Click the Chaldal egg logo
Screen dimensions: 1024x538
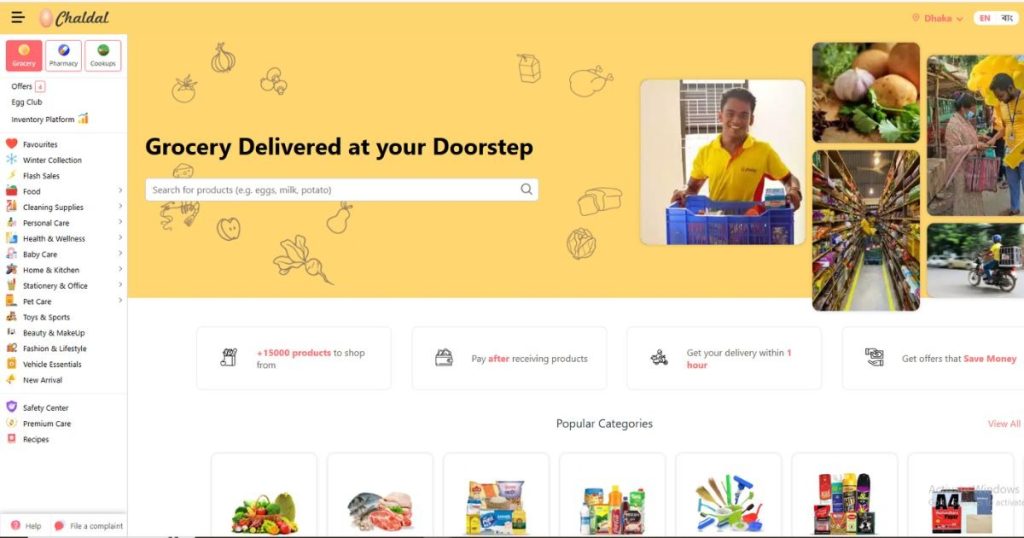(46, 18)
